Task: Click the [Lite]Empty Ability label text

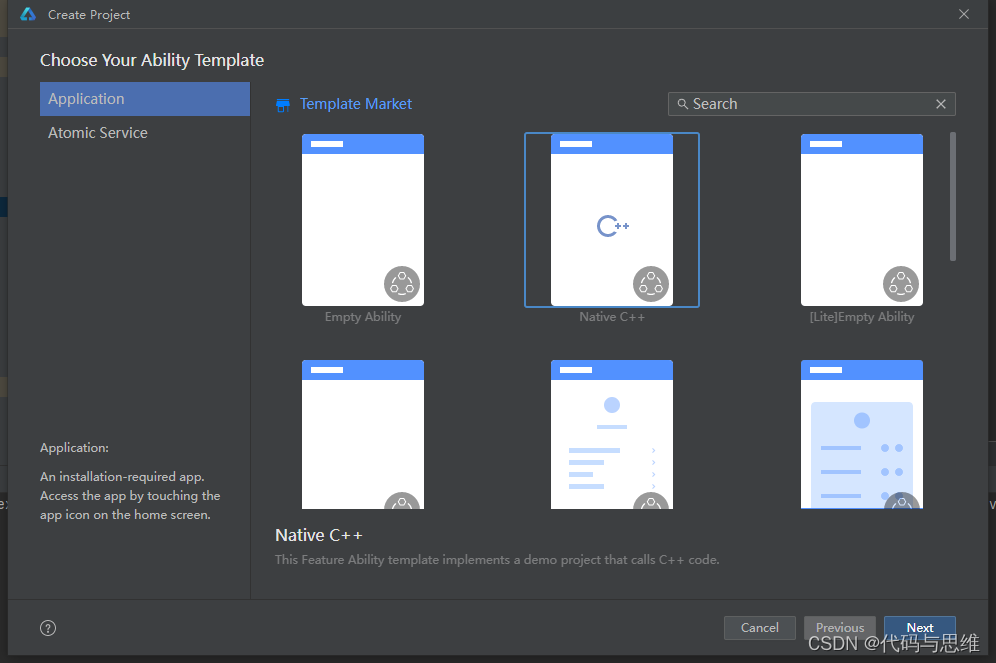Action: 862,317
